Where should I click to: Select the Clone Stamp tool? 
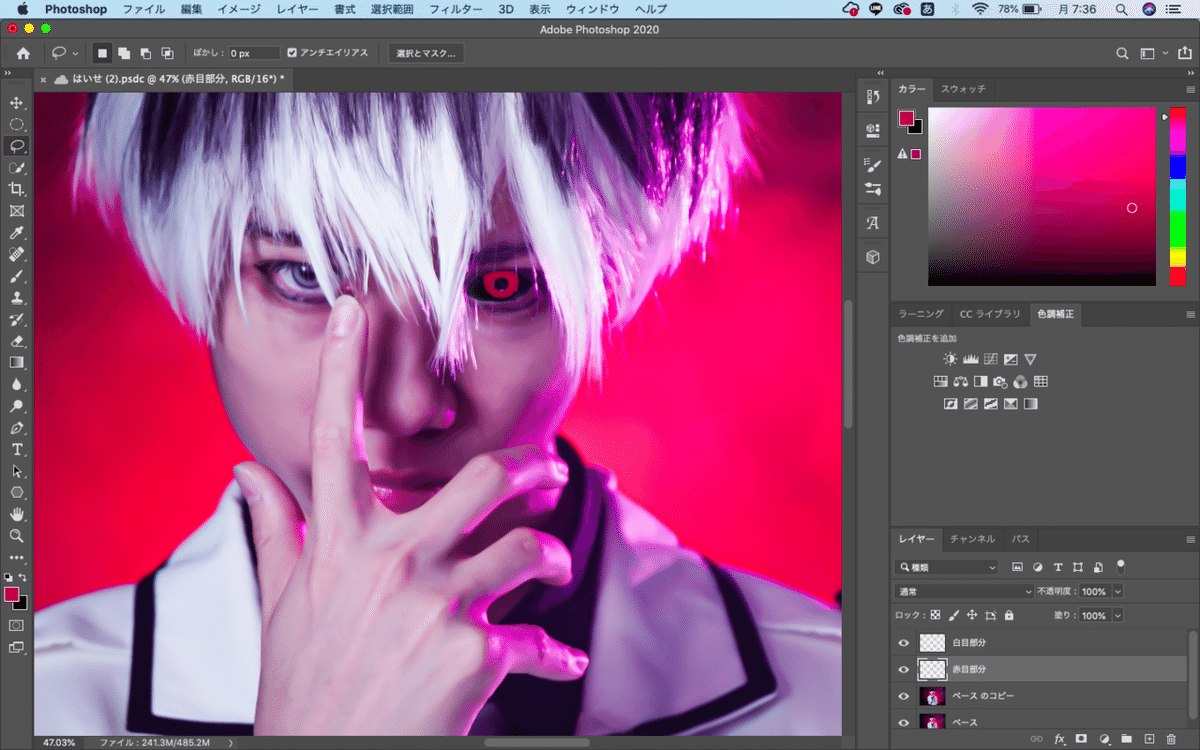[17, 298]
